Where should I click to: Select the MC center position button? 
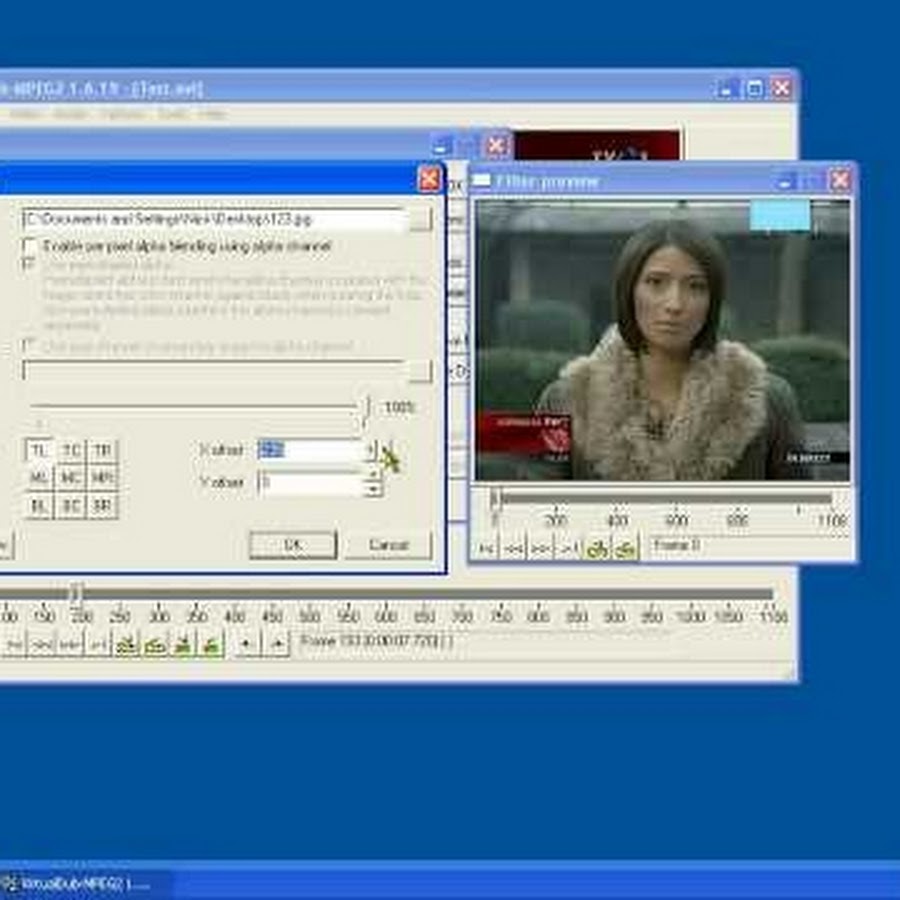pos(71,478)
